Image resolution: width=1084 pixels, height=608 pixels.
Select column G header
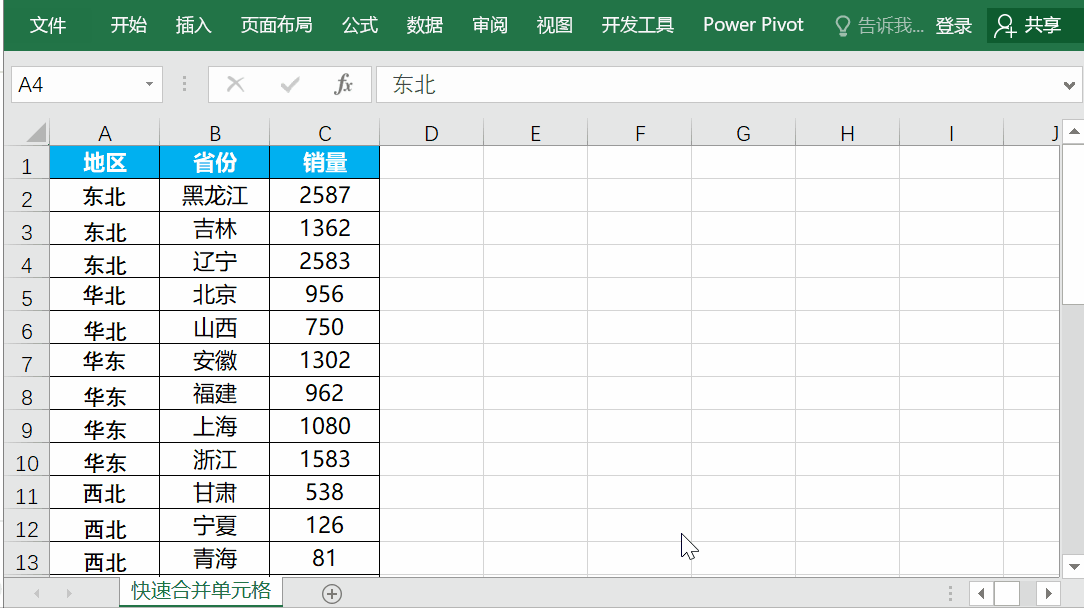pyautogui.click(x=743, y=133)
